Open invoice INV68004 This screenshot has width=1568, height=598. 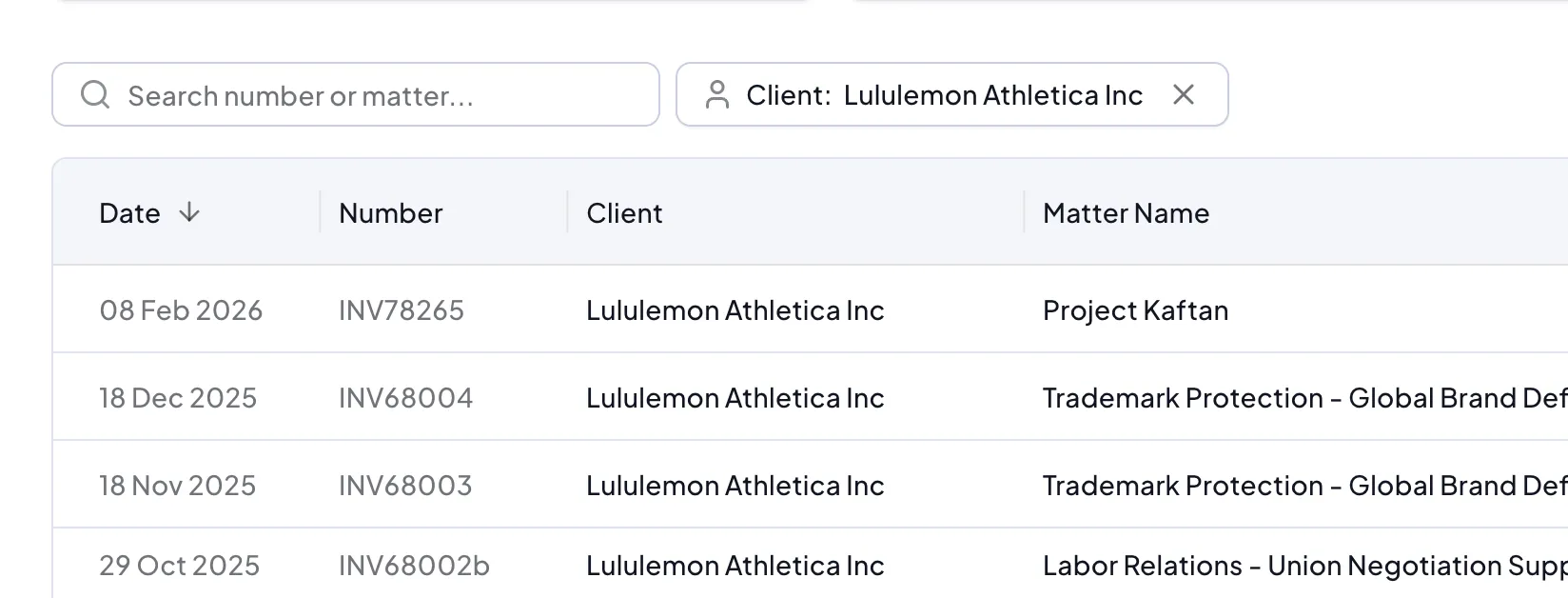(x=405, y=398)
